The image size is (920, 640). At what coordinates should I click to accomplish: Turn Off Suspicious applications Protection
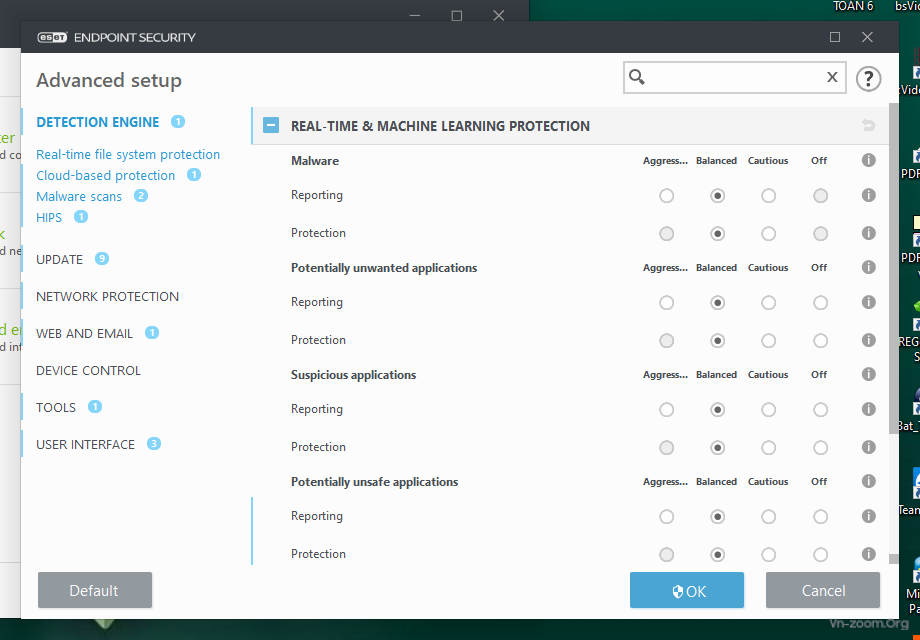[x=820, y=447]
